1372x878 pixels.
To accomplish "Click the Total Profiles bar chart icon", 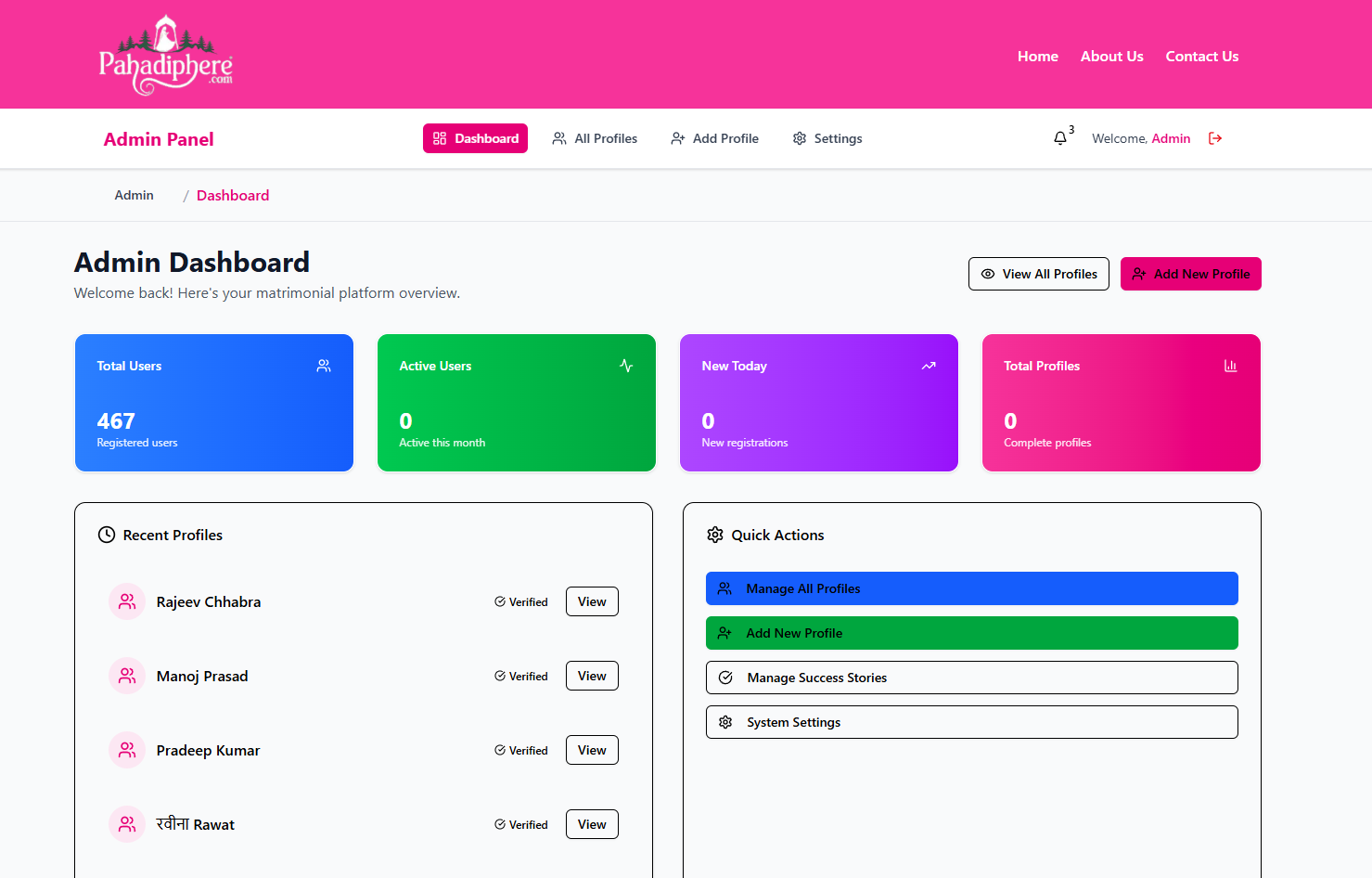I will [1230, 366].
